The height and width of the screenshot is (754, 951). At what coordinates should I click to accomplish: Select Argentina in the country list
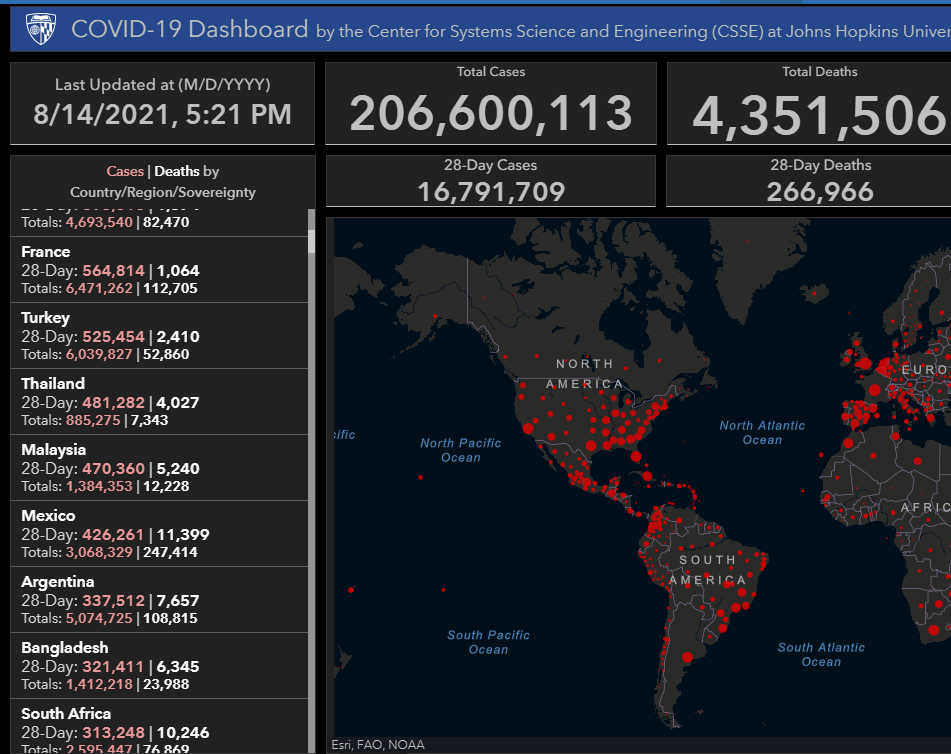pyautogui.click(x=160, y=600)
